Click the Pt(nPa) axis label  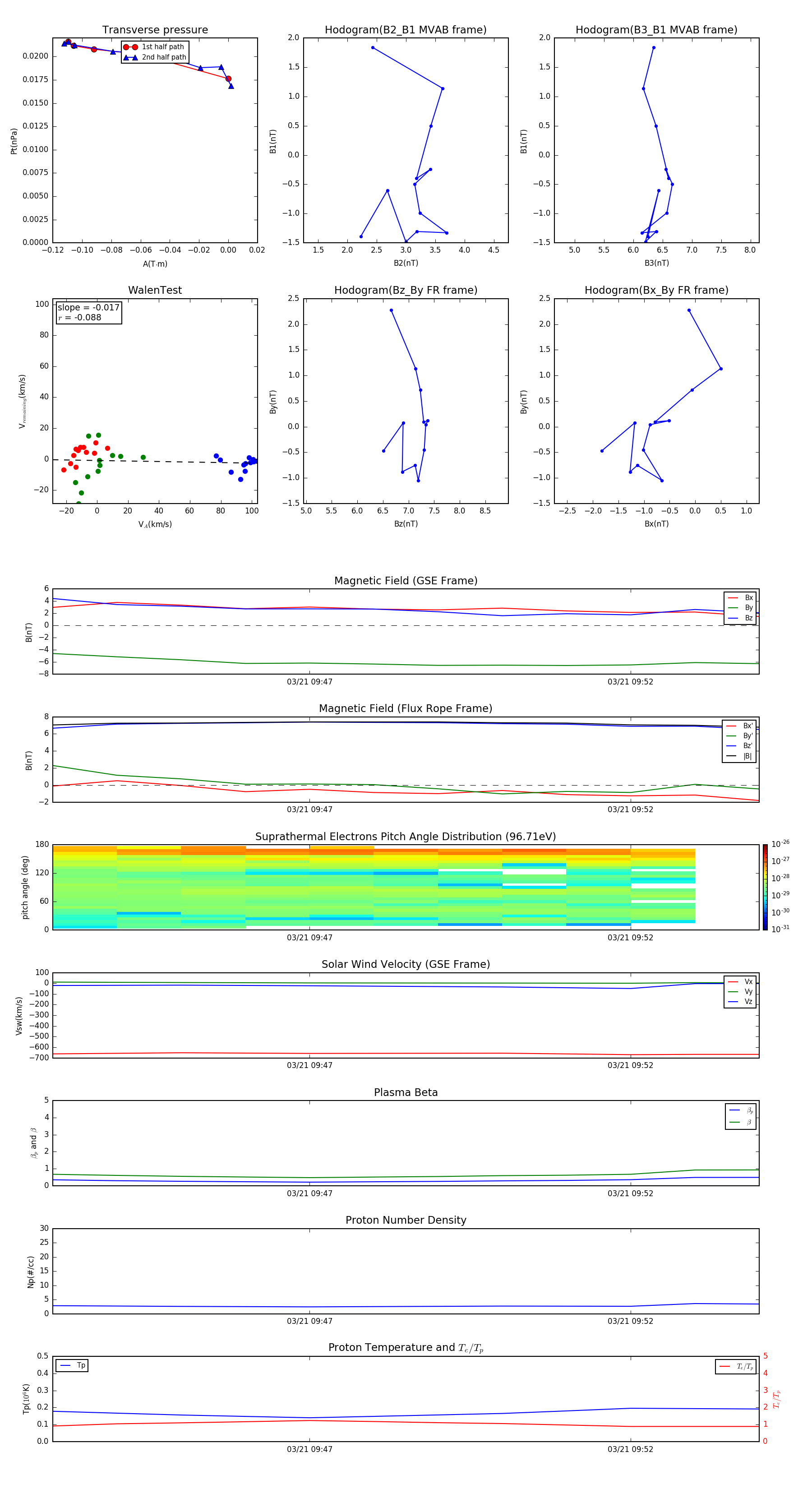[14, 141]
